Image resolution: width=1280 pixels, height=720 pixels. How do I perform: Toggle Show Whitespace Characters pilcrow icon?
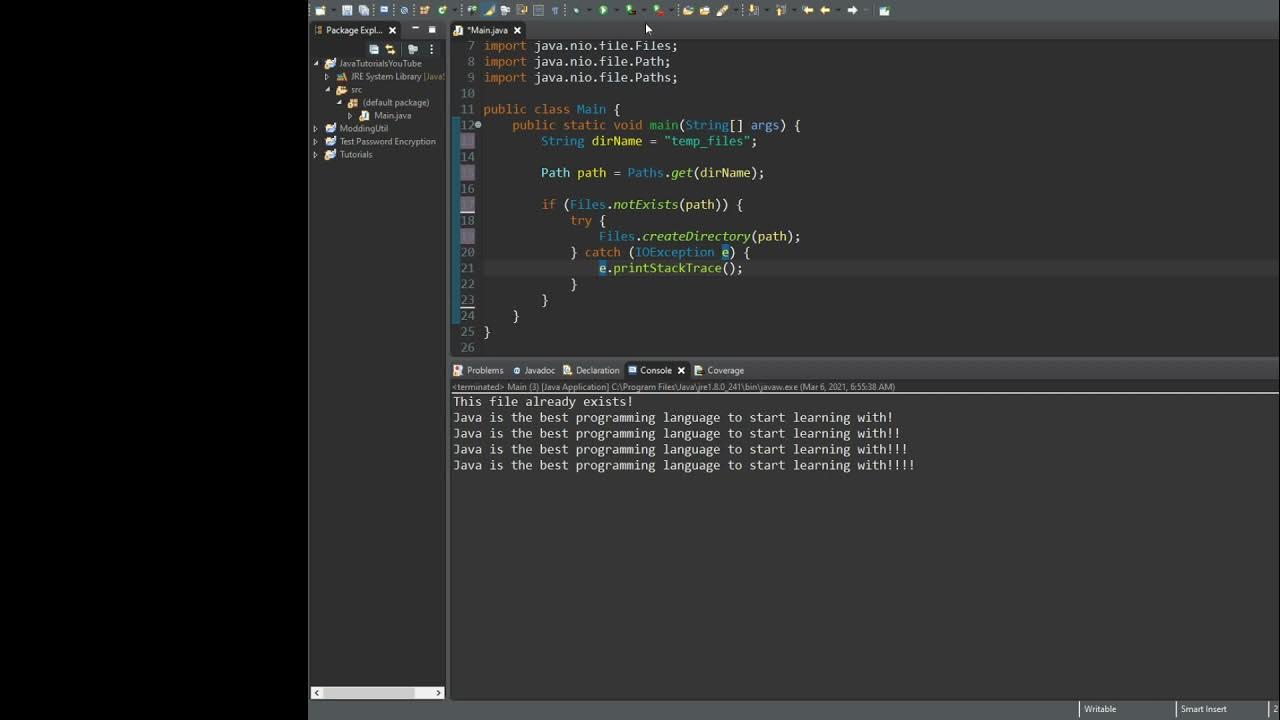coord(554,10)
